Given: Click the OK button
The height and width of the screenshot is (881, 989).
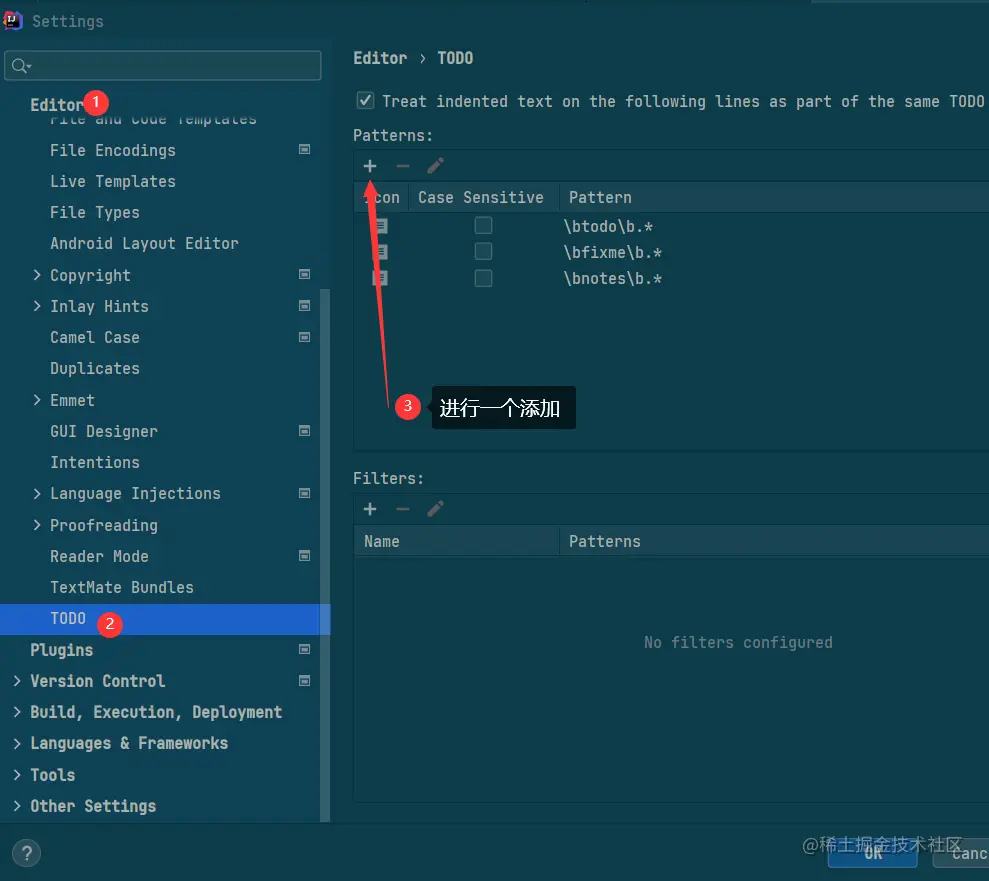Looking at the screenshot, I should (873, 853).
